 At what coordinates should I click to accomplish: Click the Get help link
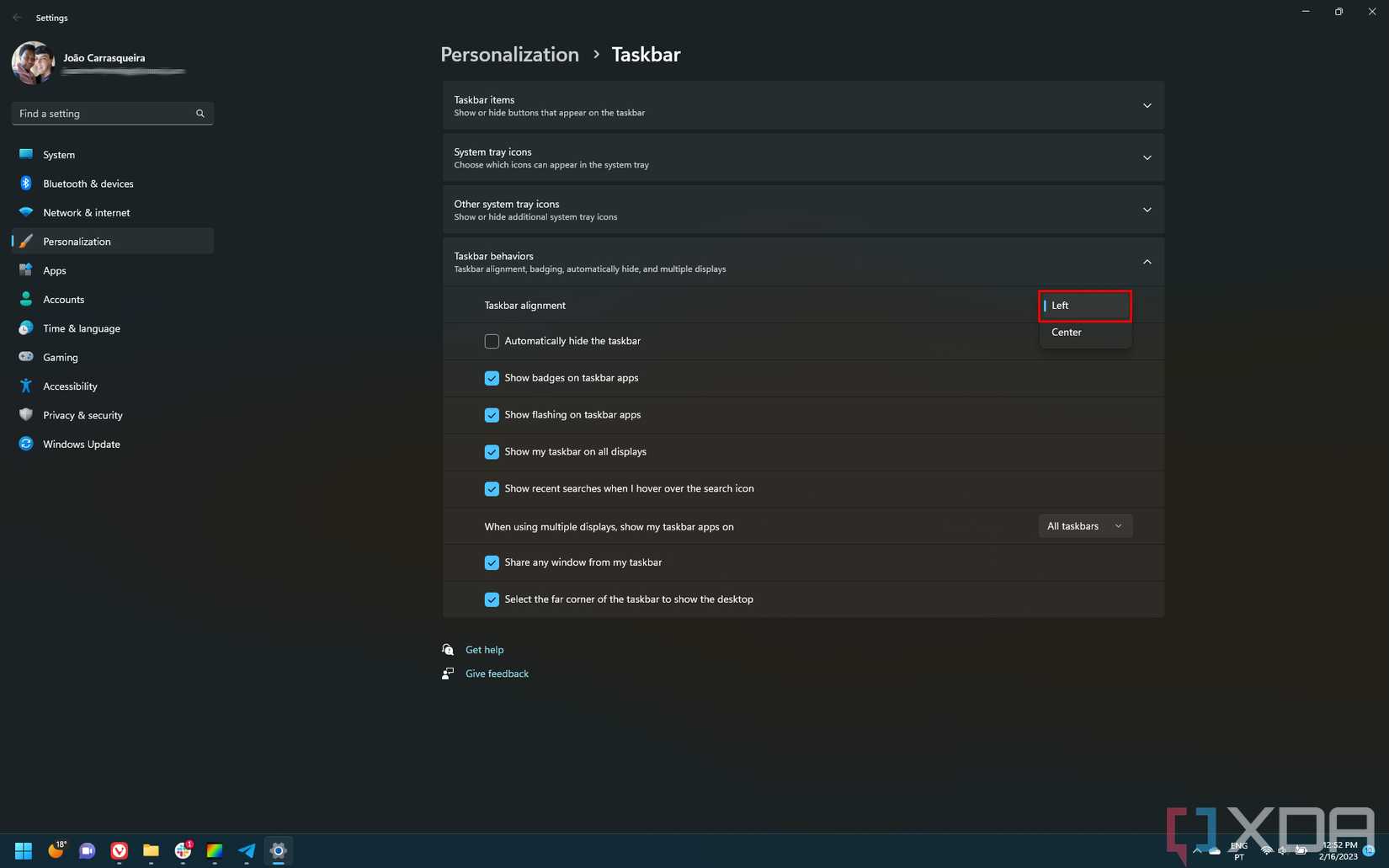[x=484, y=649]
